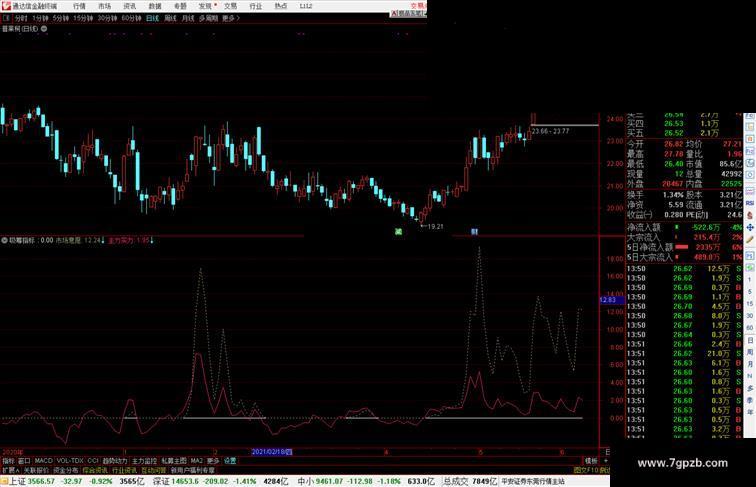The width and height of the screenshot is (756, 487).
Task: Click the panel layout icon before 分时
Action: tap(6, 18)
